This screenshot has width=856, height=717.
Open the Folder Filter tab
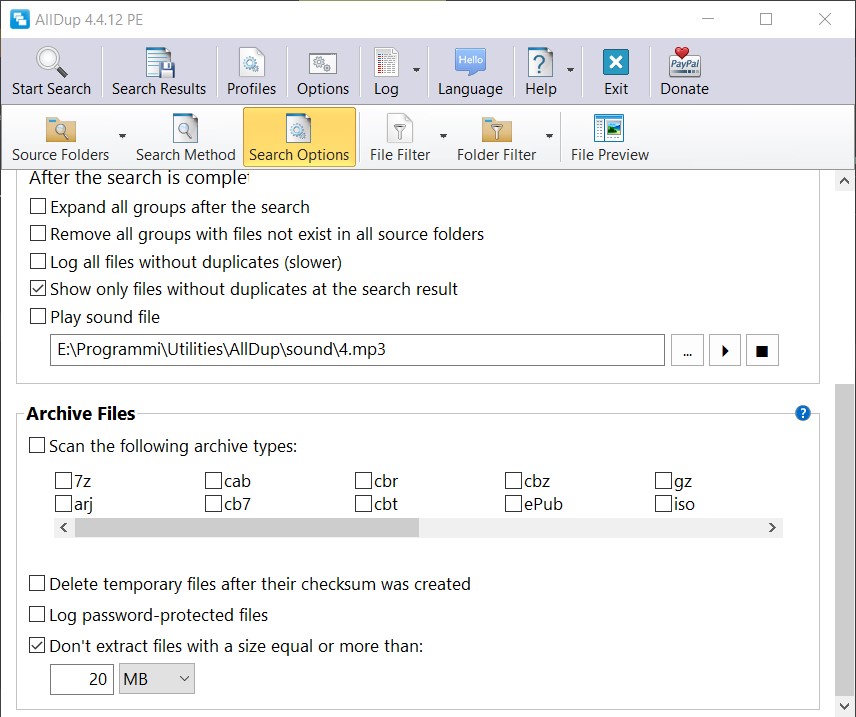tap(496, 137)
